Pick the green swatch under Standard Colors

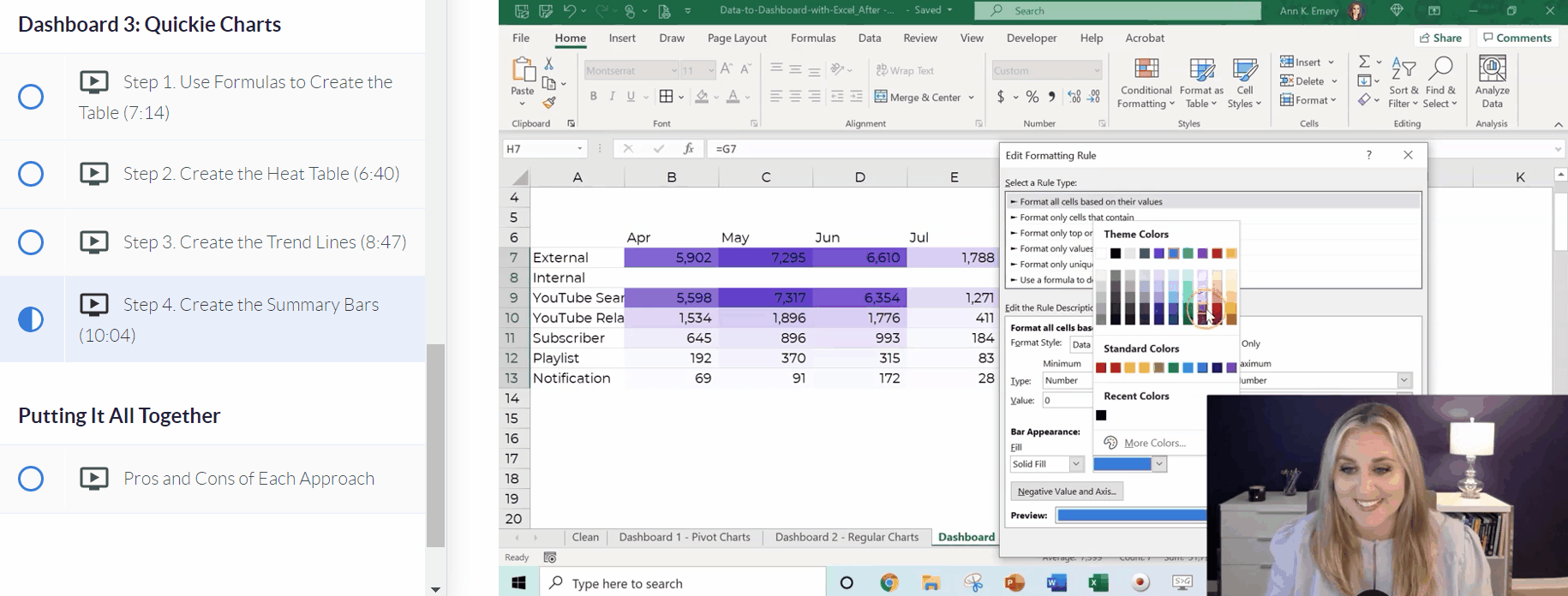pos(1174,368)
